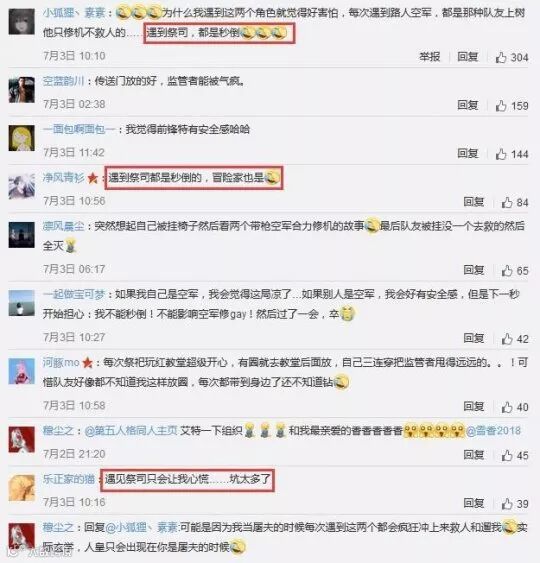Screen dimensions: 540x563
Task: Click the @第五人格同人主页 mention
Action: click(x=131, y=431)
